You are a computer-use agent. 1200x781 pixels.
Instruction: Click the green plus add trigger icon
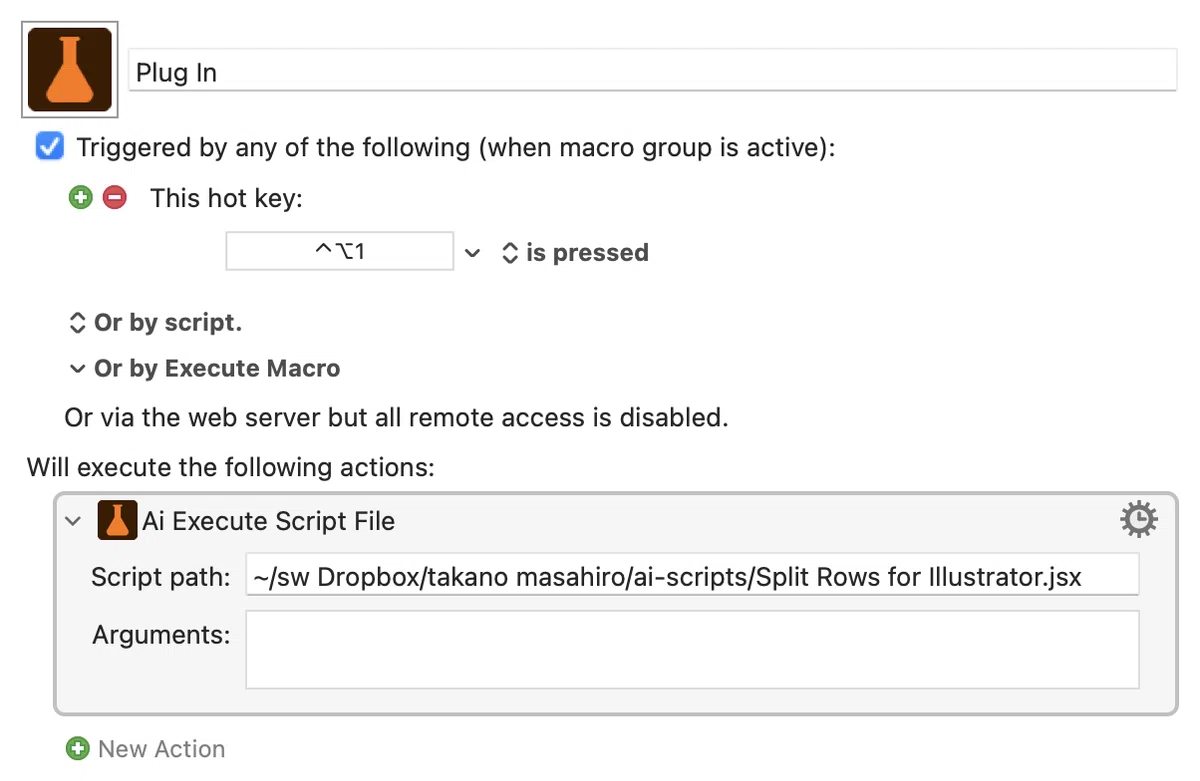81,198
